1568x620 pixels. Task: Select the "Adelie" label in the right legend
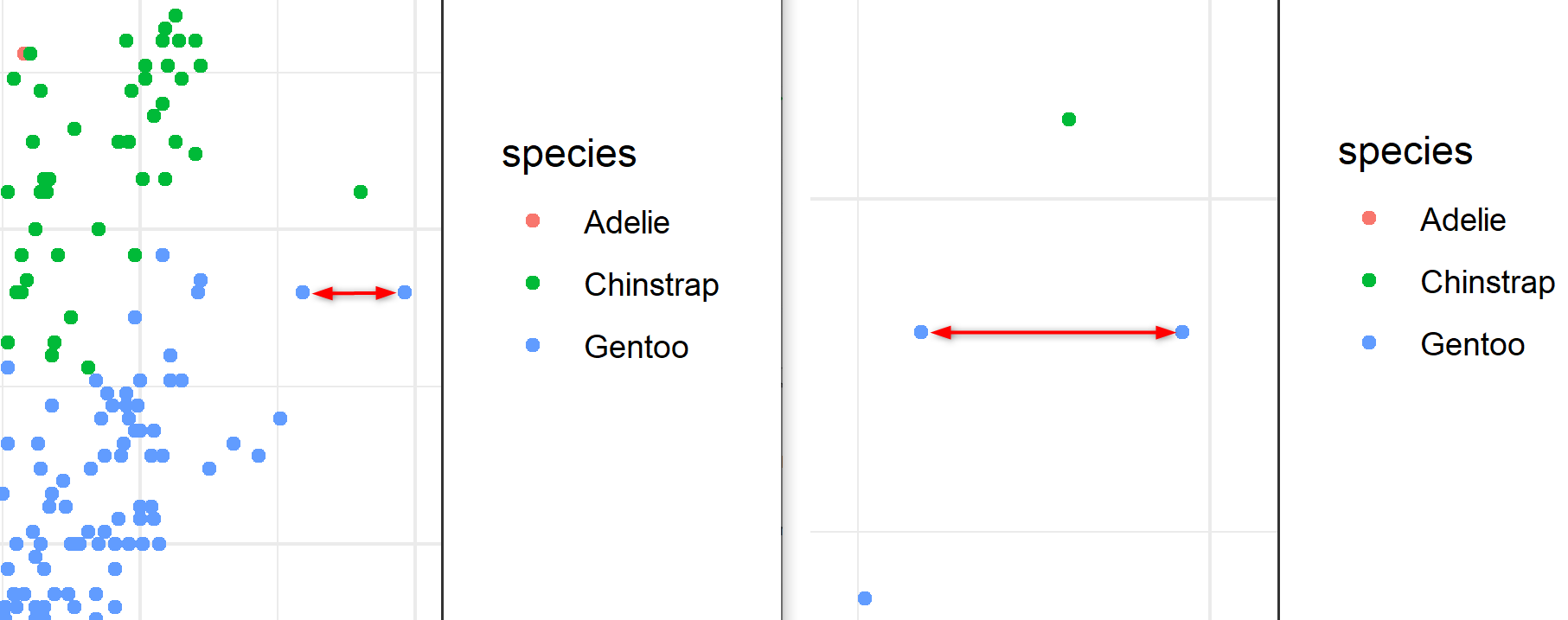click(x=1462, y=221)
